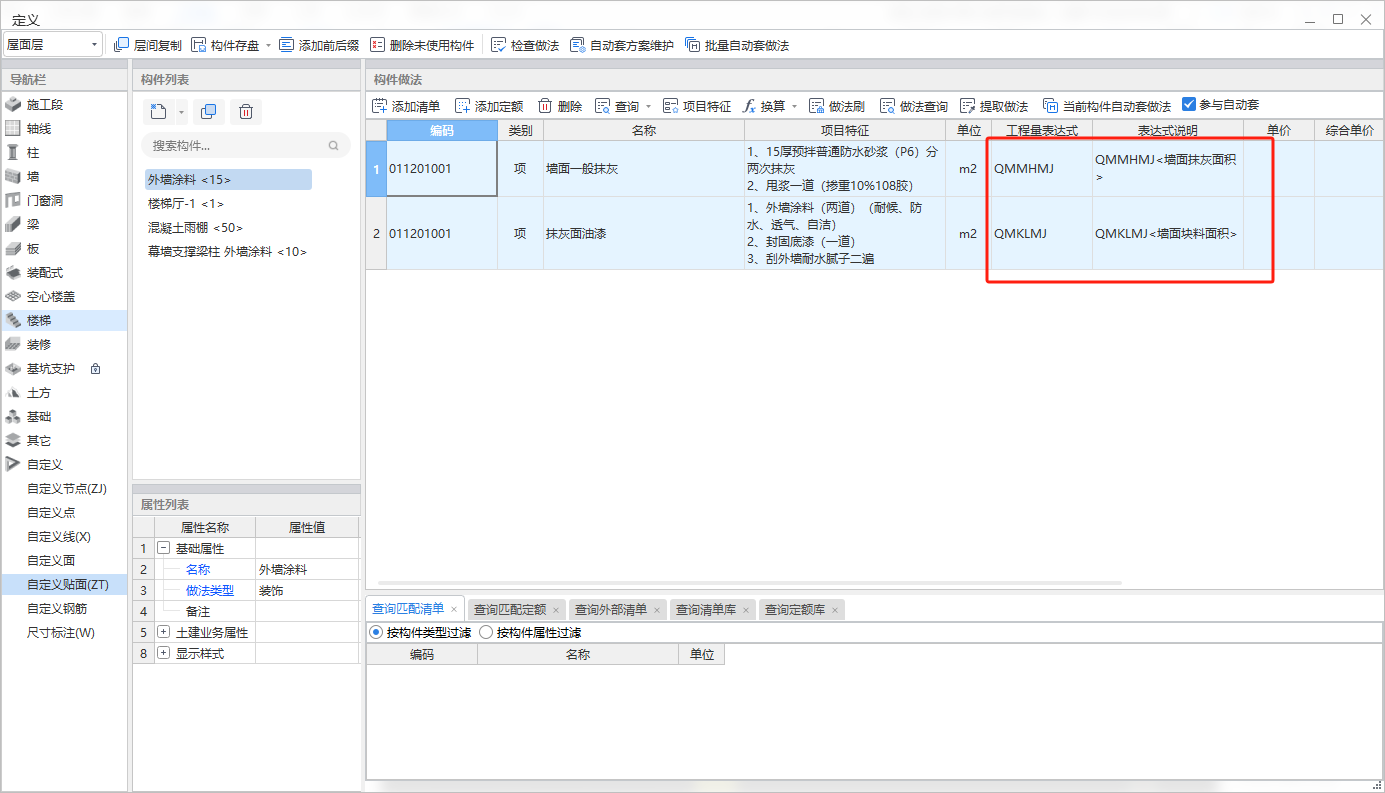Click the 删除未使用构件 icon
Screen dimensions: 1385x793
tap(377, 45)
